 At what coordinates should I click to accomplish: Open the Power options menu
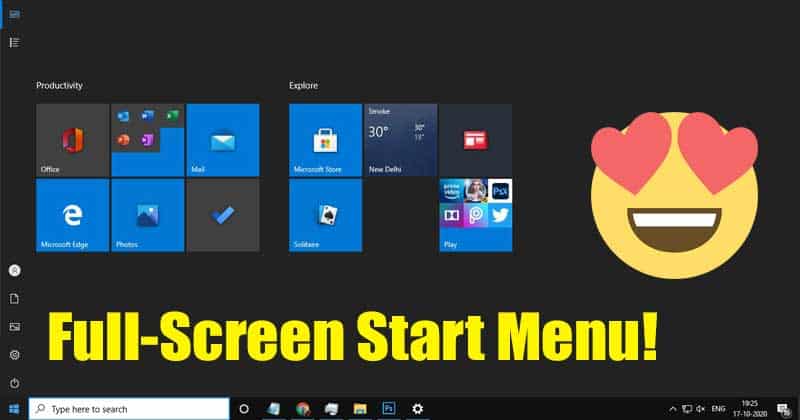tap(14, 383)
